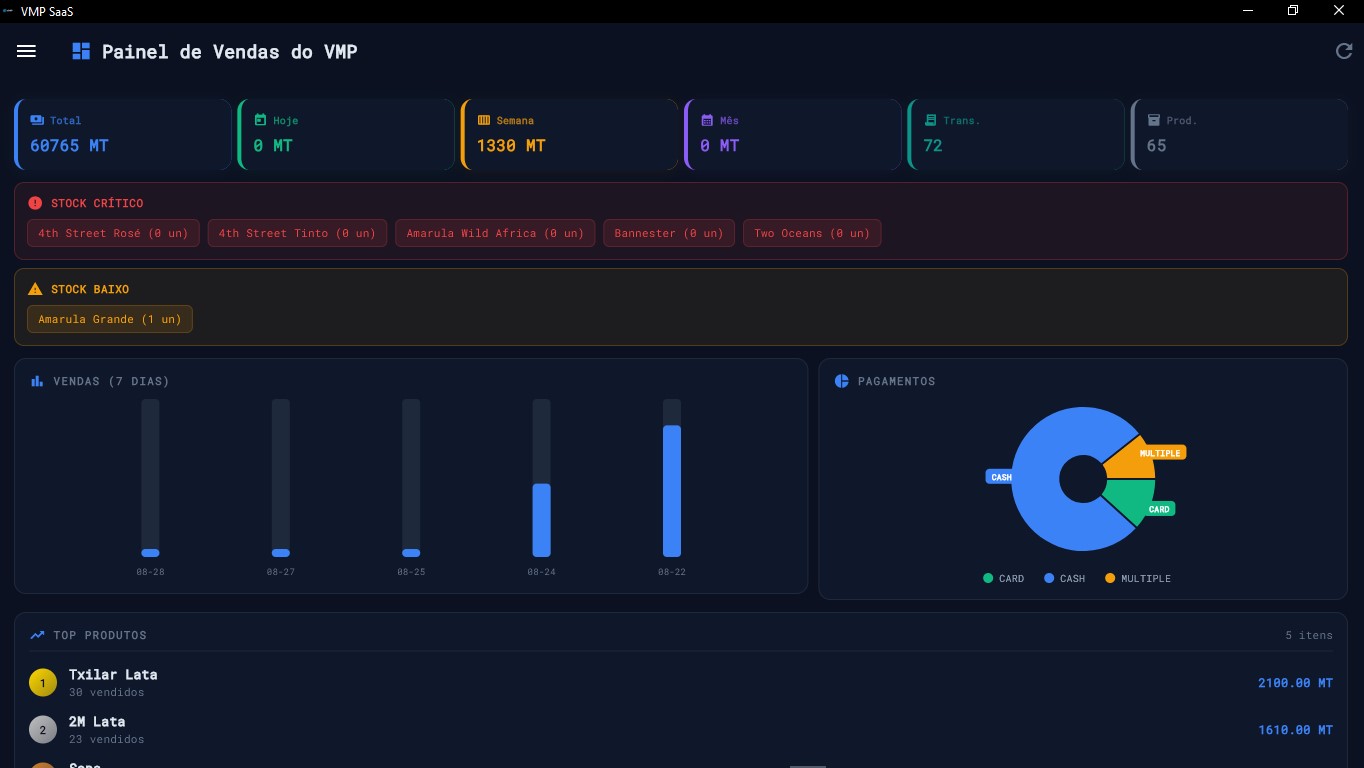Image resolution: width=1364 pixels, height=768 pixels.
Task: Select the Txilar Lata product name
Action: [x=113, y=674]
